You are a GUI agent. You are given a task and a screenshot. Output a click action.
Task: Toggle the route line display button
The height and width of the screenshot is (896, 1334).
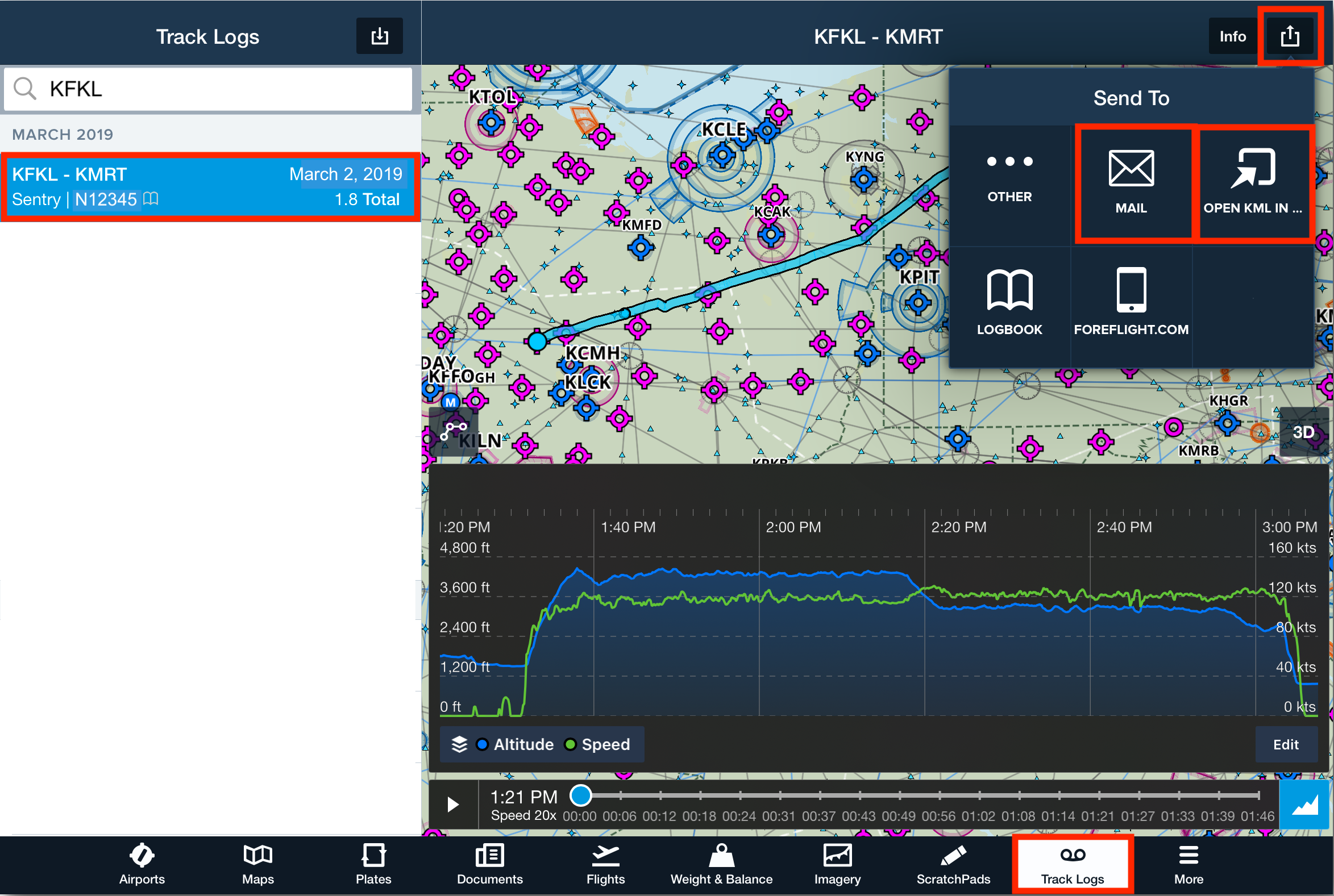(x=453, y=431)
